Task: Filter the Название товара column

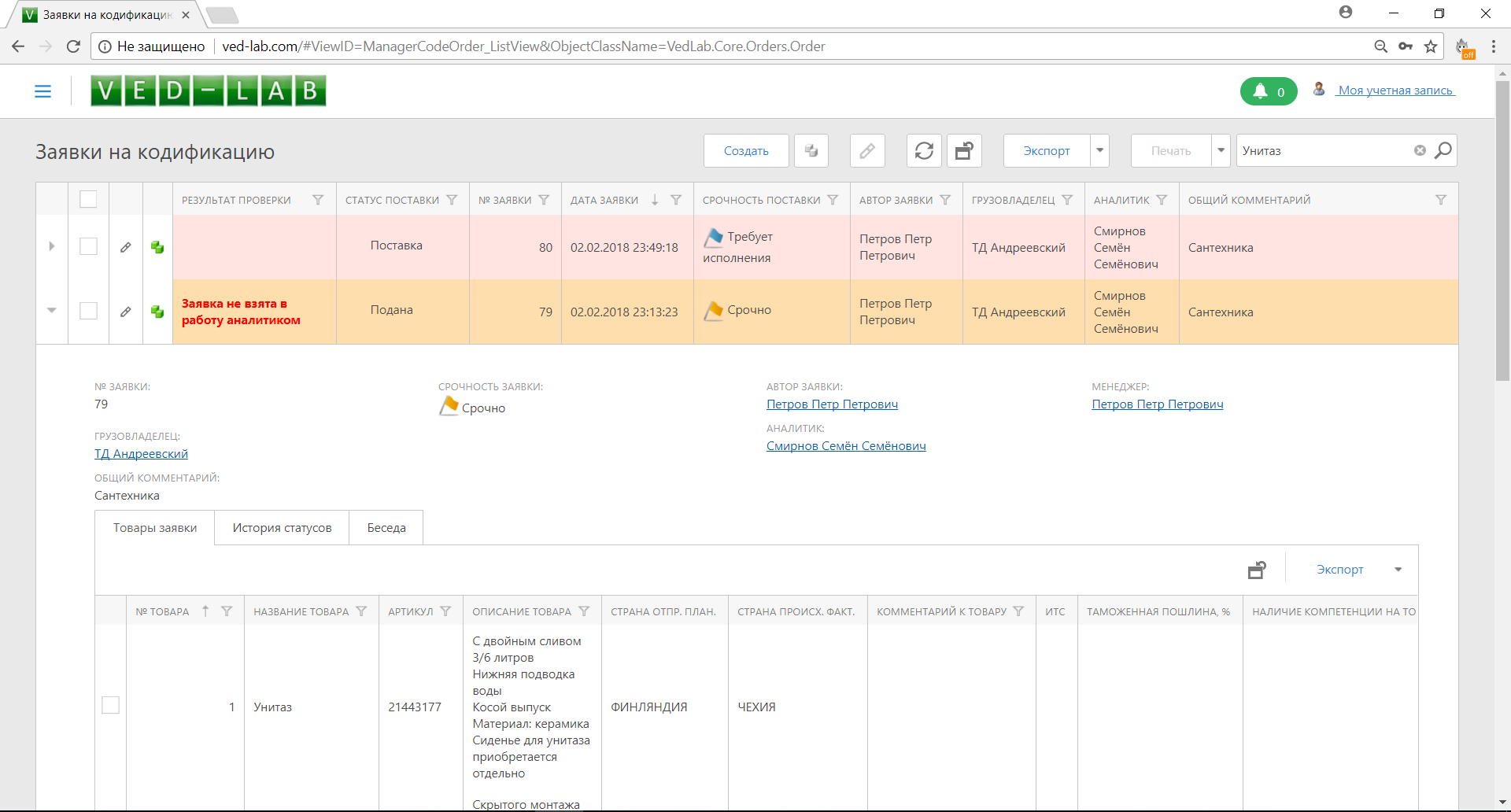Action: point(361,611)
